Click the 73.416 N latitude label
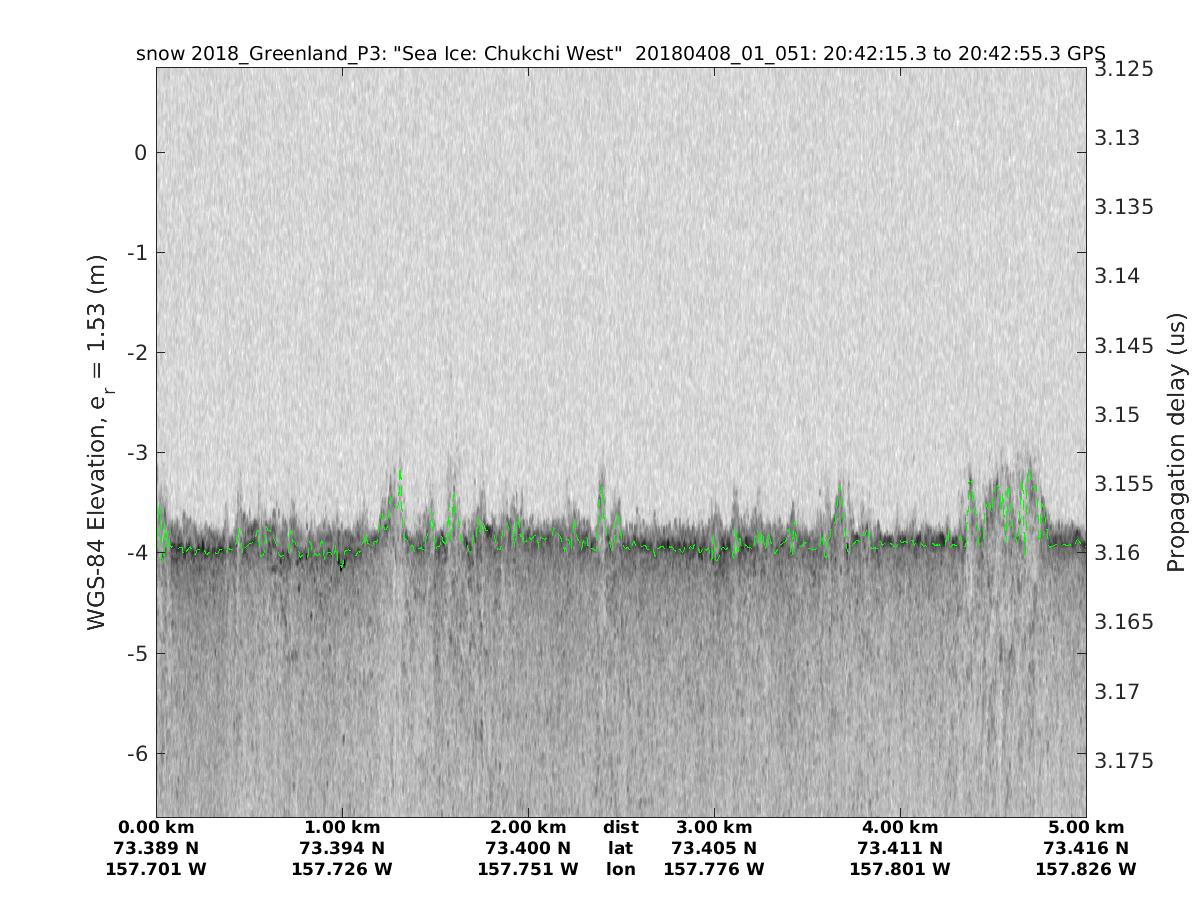Image resolution: width=1200 pixels, height=900 pixels. 1086,849
